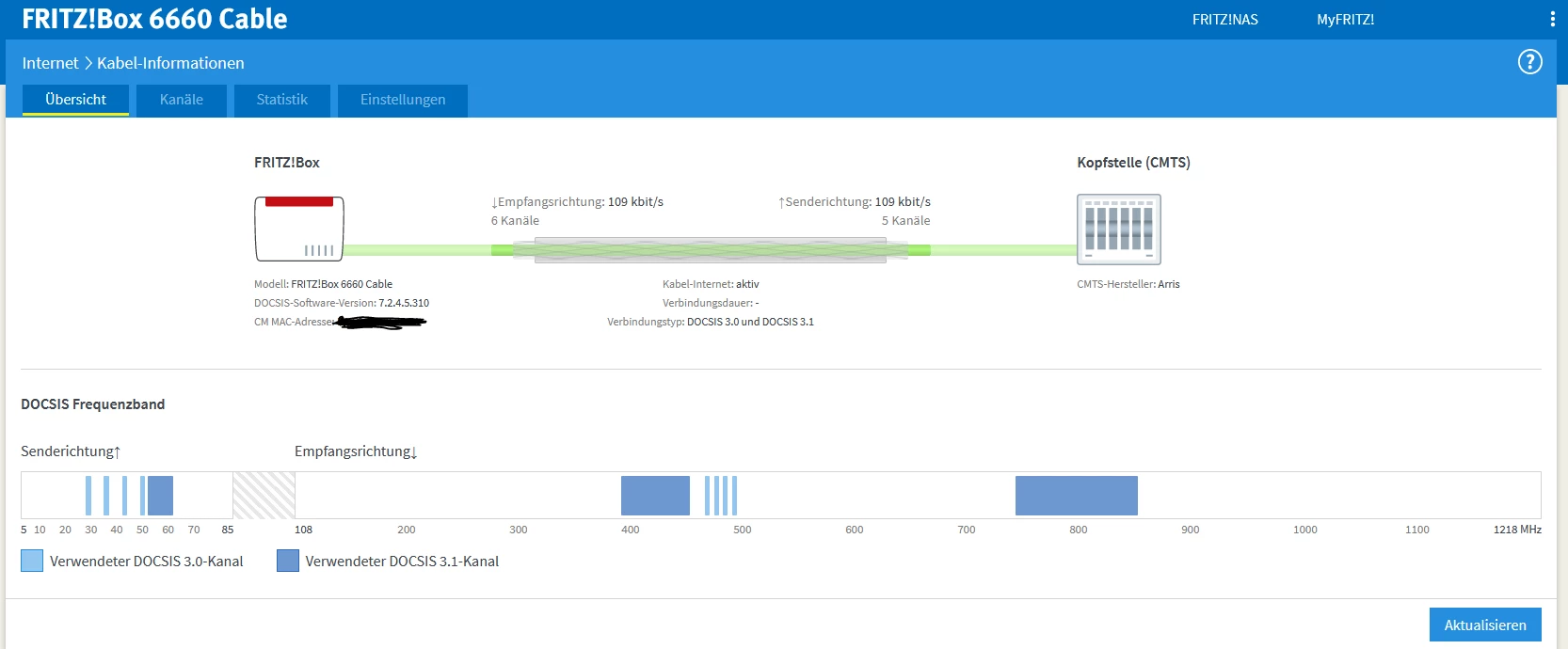The width and height of the screenshot is (1568, 649).
Task: Select the upstream DOCSIS 3.1 block near 60 MHz
Action: [160, 496]
